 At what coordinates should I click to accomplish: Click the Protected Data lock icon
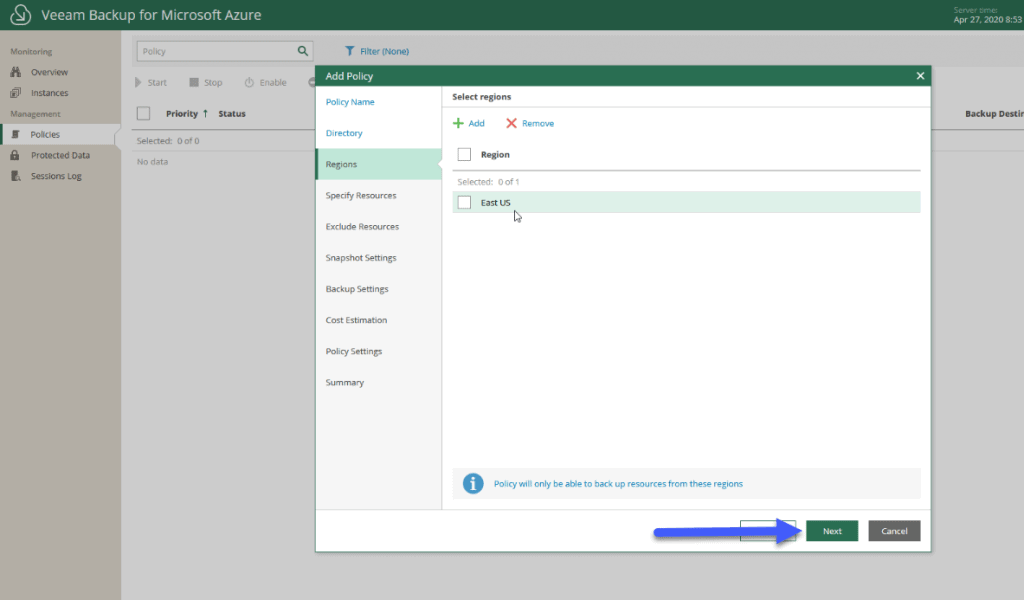(15, 155)
